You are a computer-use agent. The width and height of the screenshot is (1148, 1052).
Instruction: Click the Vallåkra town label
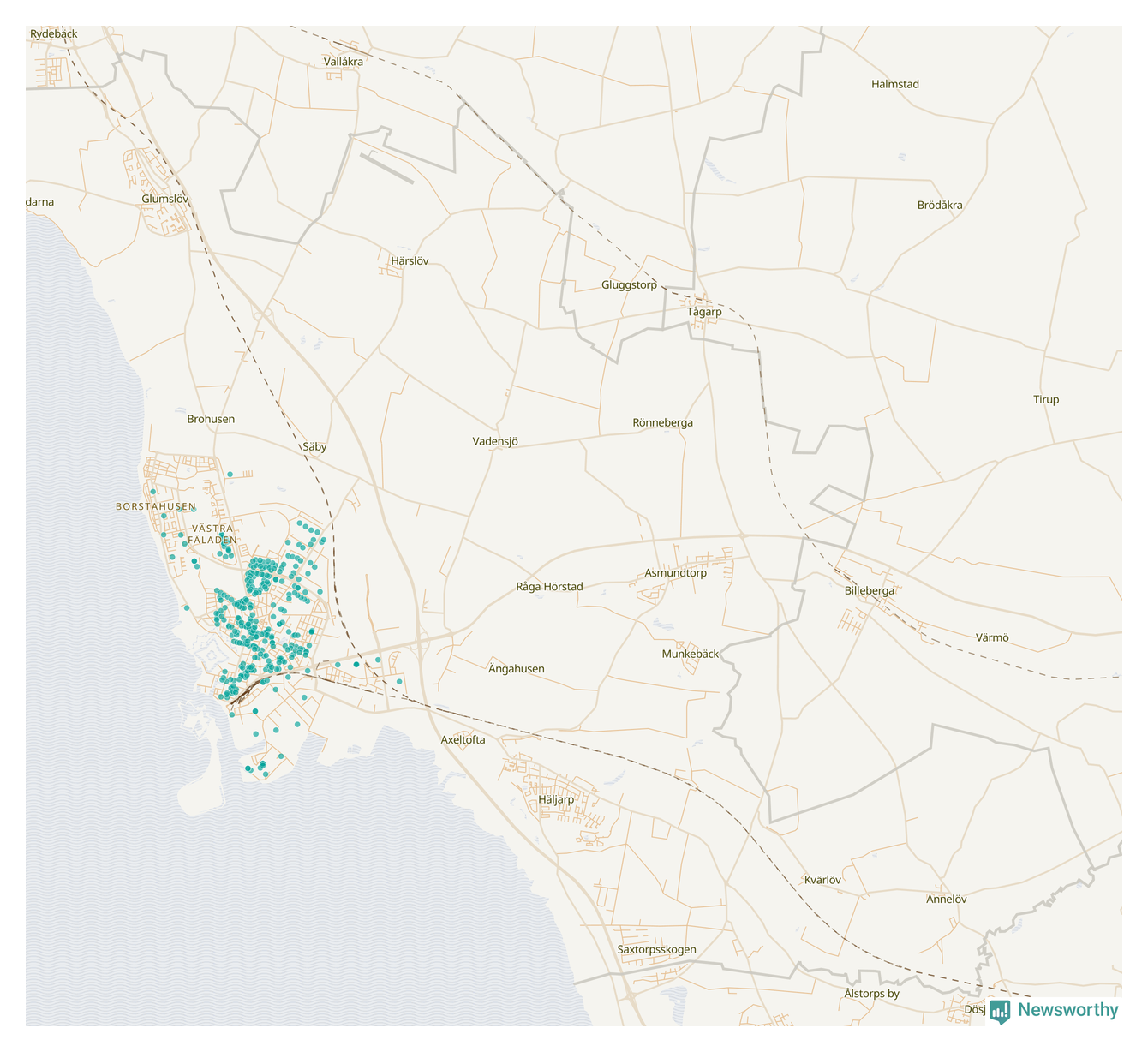click(344, 62)
